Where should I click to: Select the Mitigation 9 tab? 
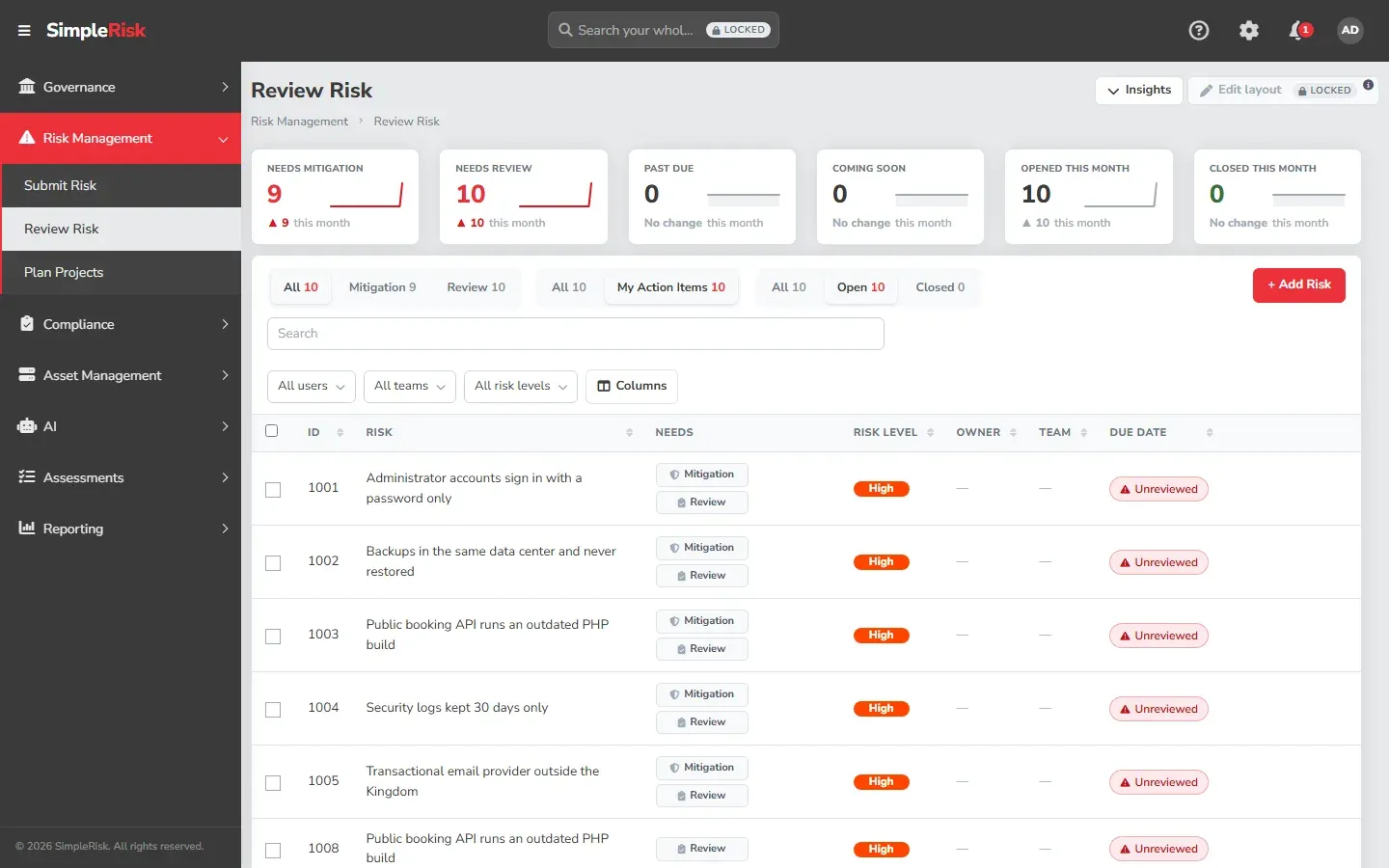382,287
